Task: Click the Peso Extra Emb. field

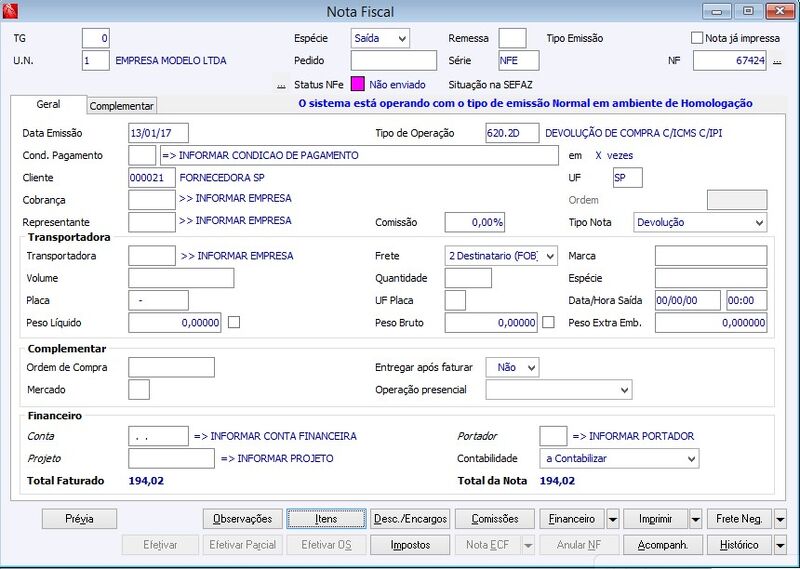Action: (x=711, y=323)
